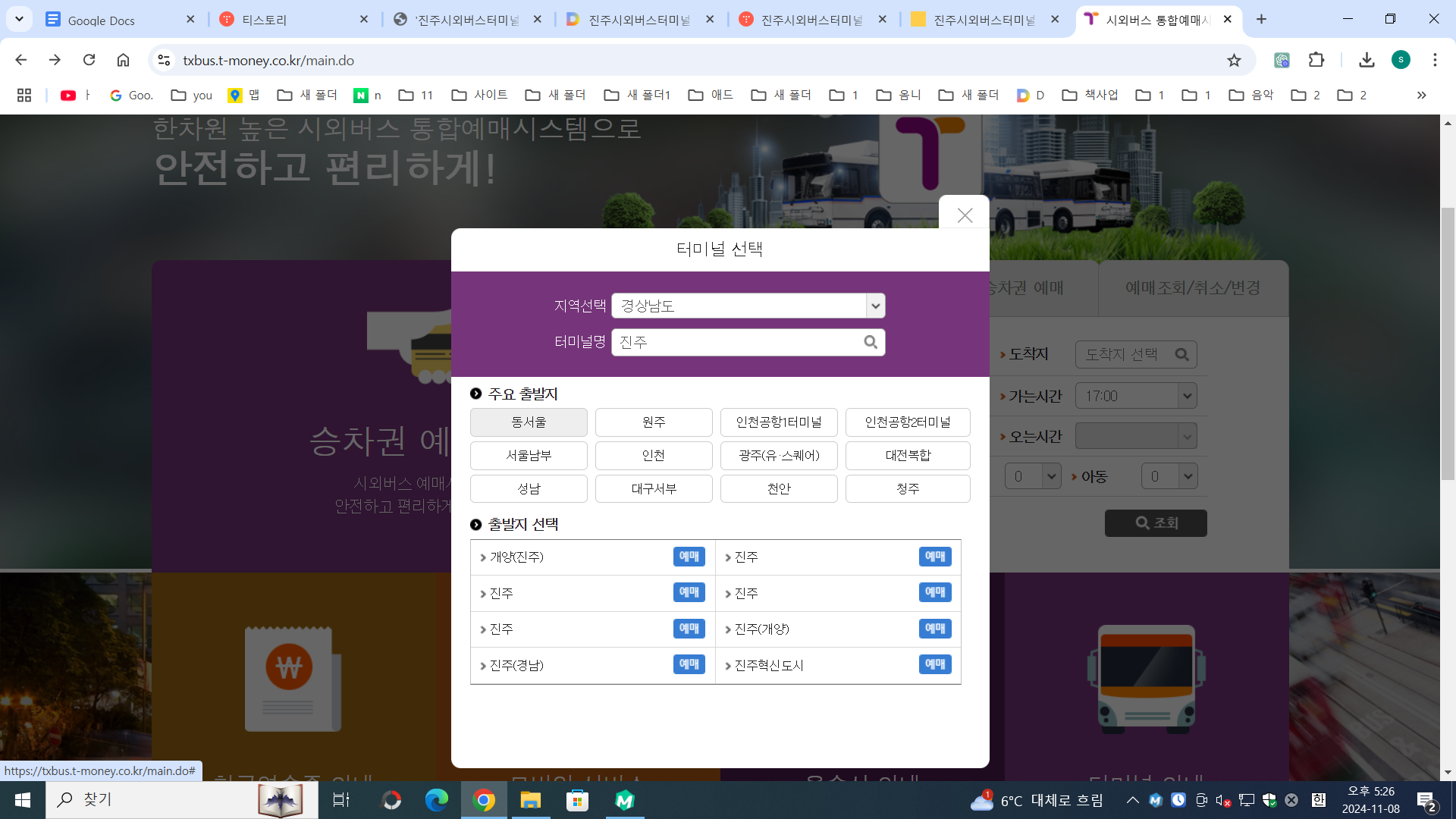Close the terminal selection popup
Viewport: 1456px width, 819px height.
point(965,215)
